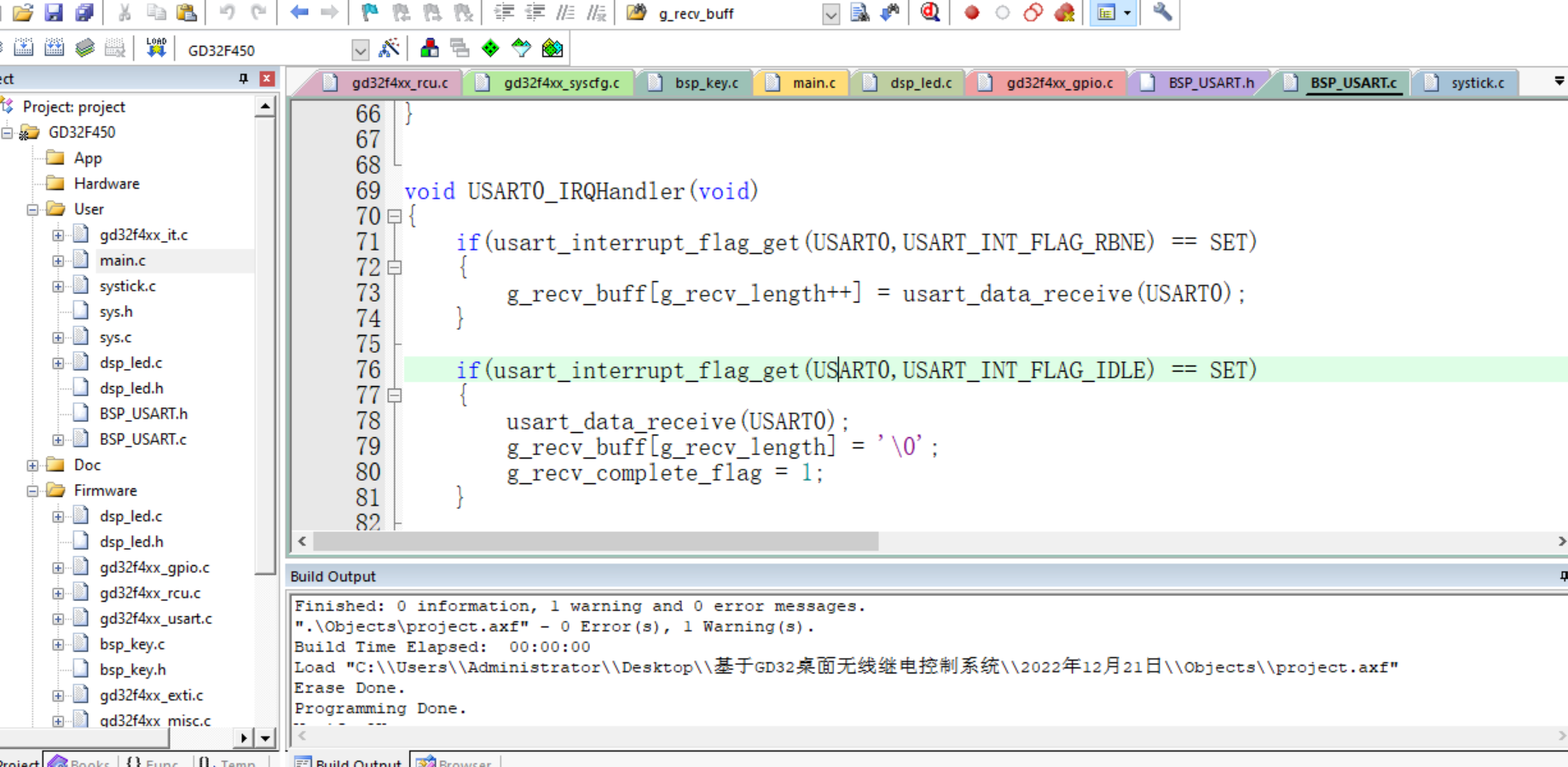Collapse the code block at line 70
Screen dimensions: 1568x767
[395, 216]
